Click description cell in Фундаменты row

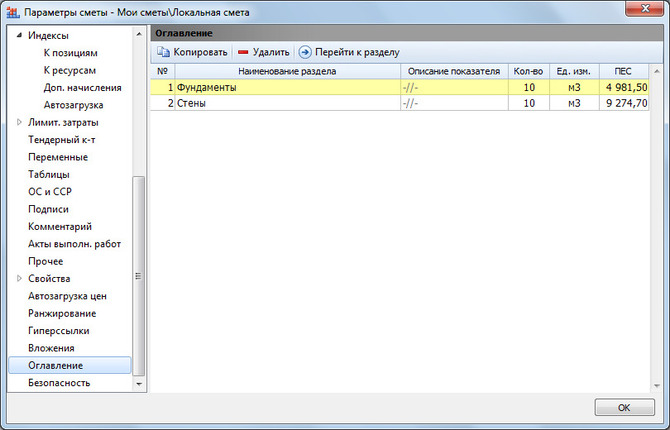(x=454, y=87)
